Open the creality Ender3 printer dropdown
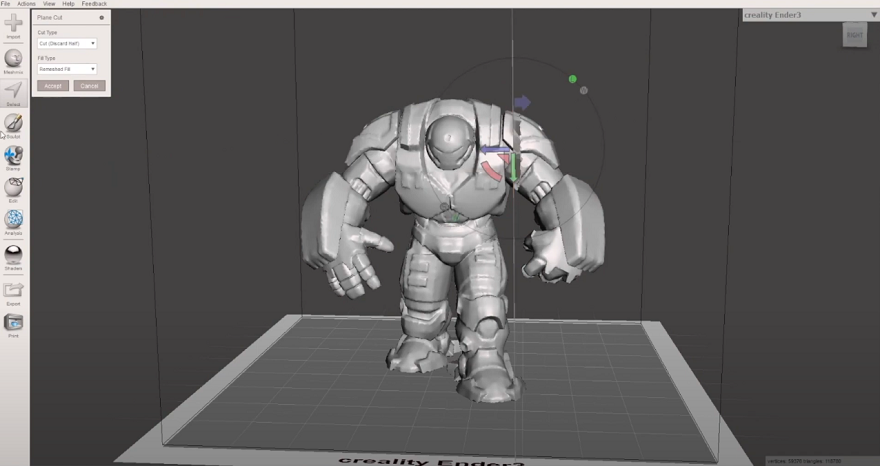The height and width of the screenshot is (466, 880). click(810, 15)
